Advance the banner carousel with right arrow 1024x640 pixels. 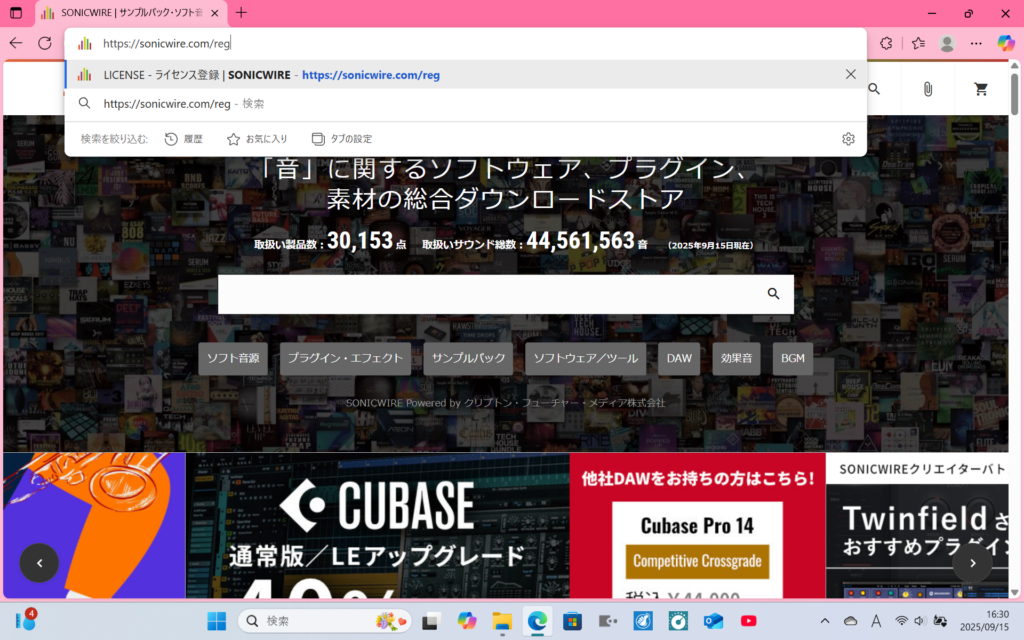click(x=972, y=563)
